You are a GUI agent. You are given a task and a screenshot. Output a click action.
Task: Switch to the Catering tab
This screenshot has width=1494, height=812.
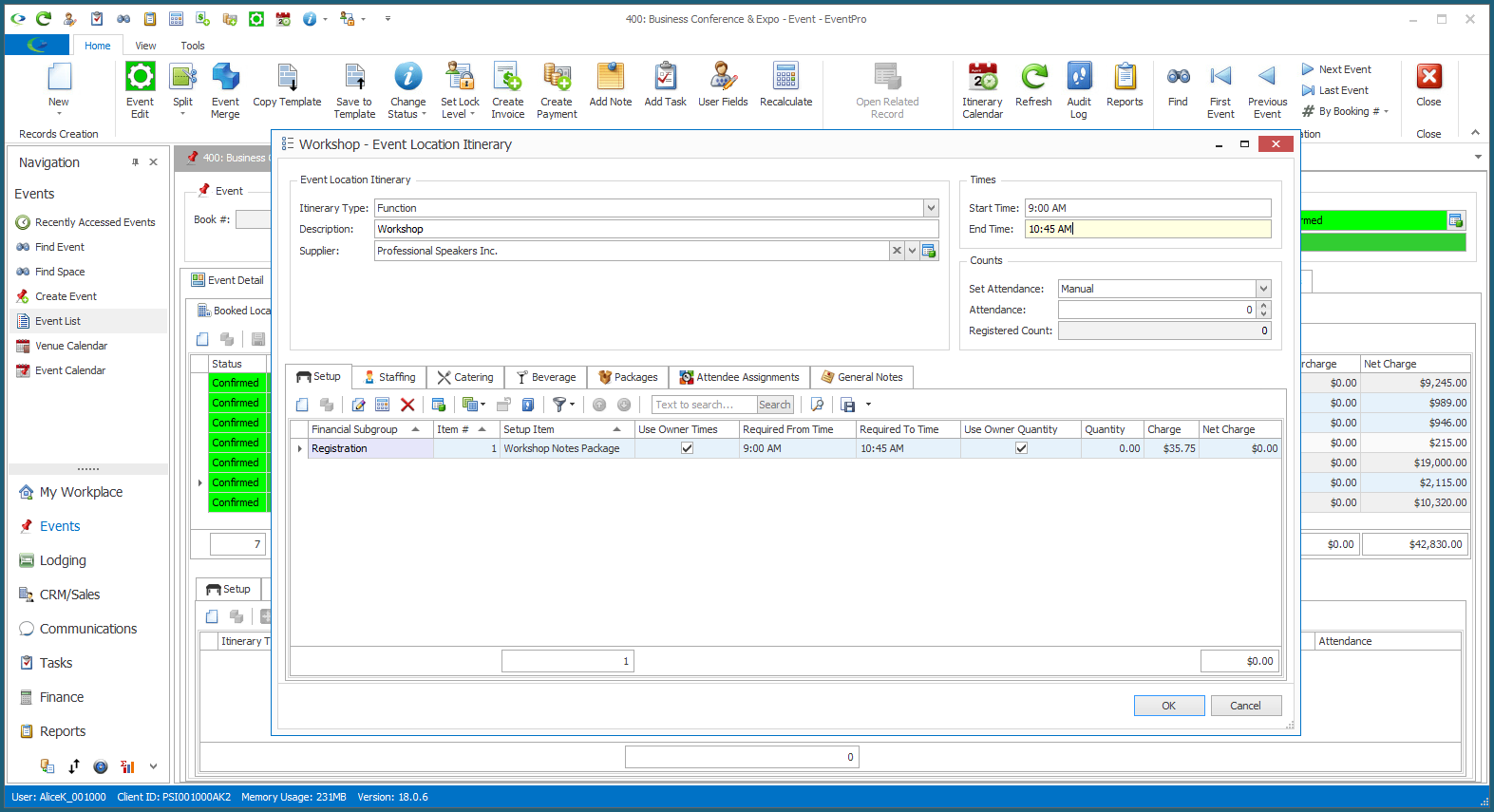(464, 377)
